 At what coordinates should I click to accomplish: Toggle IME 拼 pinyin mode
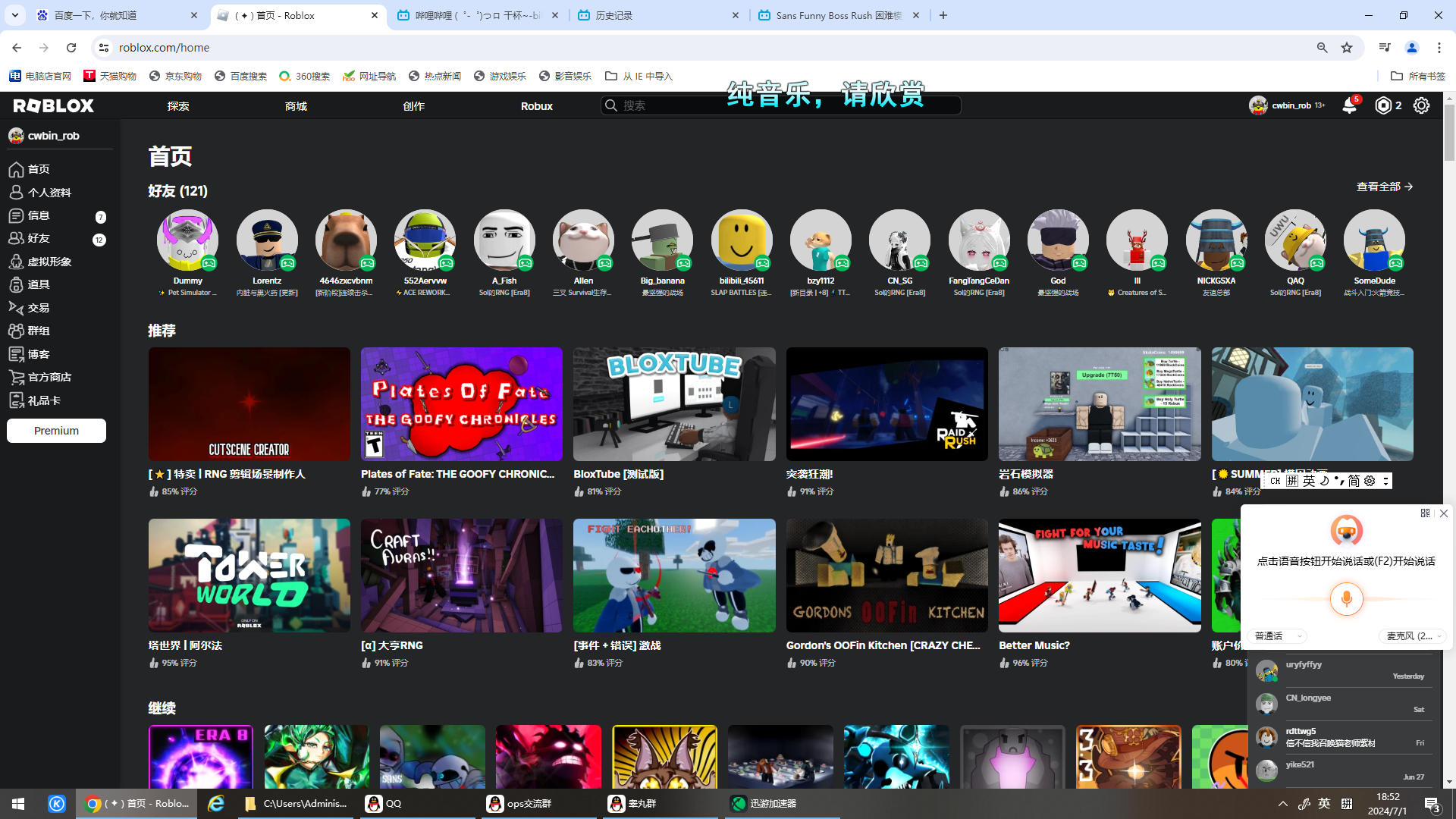1292,481
